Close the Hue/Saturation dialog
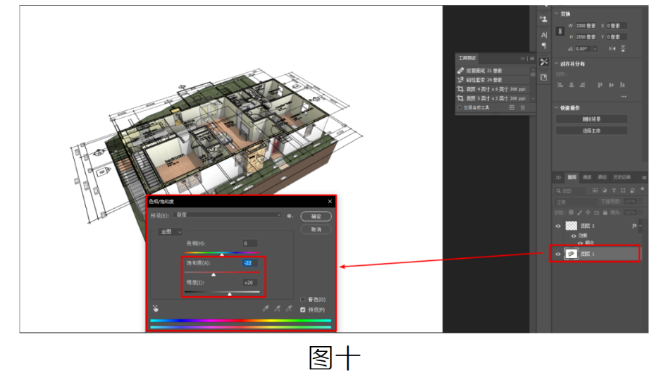Screen dimensions: 658x380 coord(330,201)
